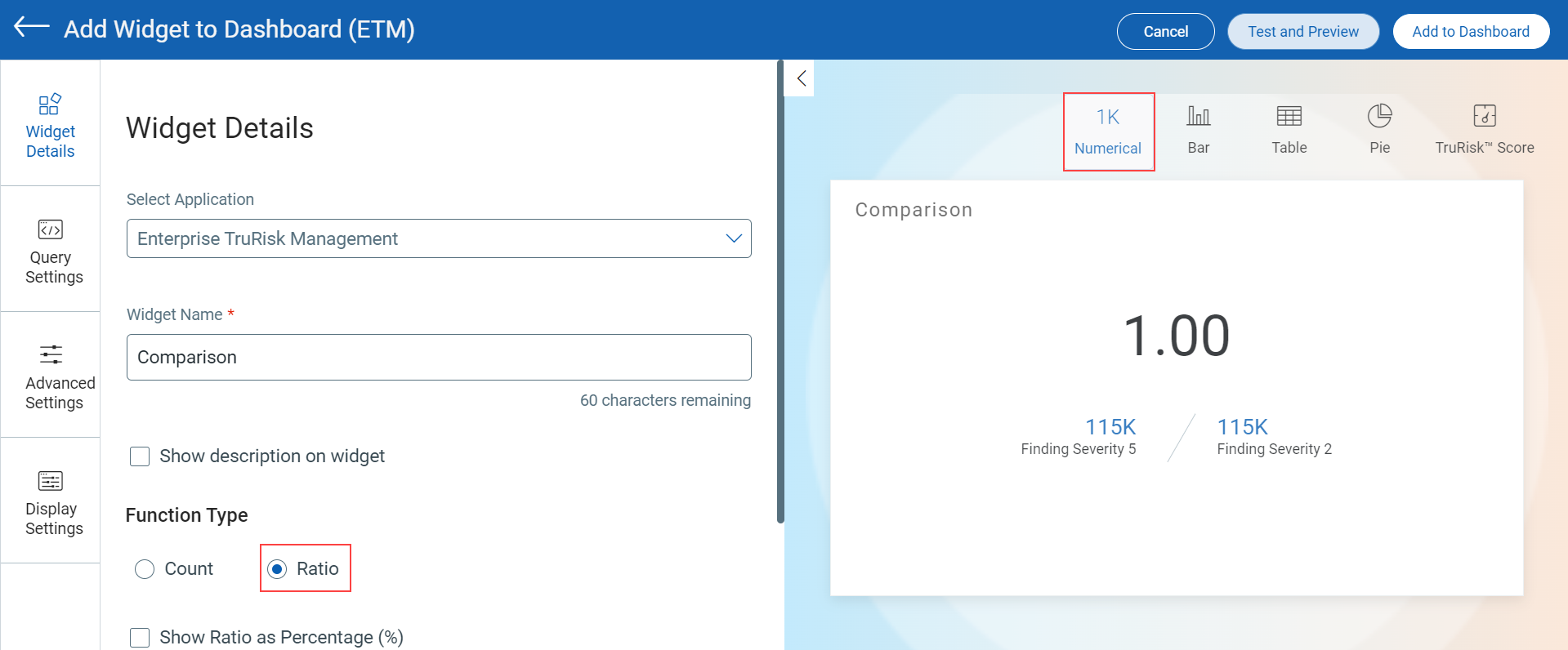Select the Count function type

[145, 569]
